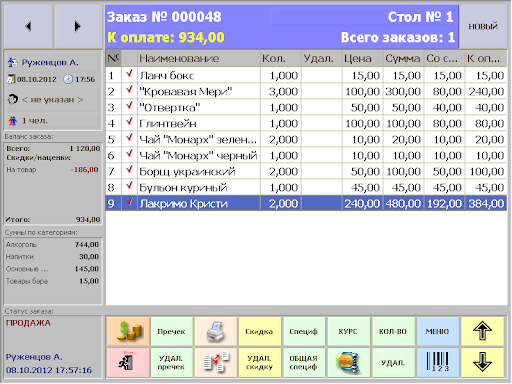The width and height of the screenshot is (512, 384).
Task: Click the barcode scan icon button
Action: 438,363
